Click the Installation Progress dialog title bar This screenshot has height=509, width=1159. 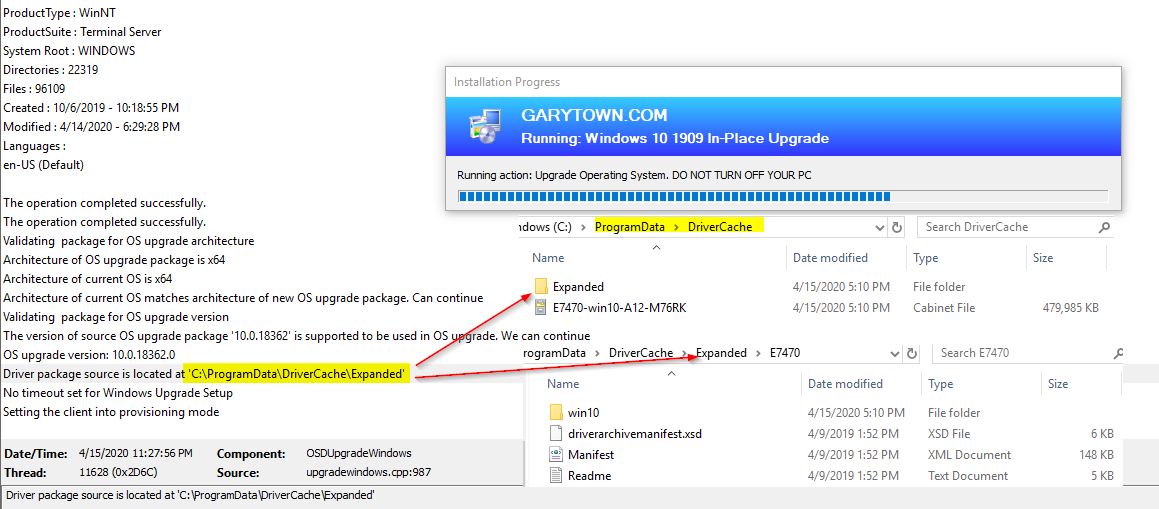coord(783,82)
